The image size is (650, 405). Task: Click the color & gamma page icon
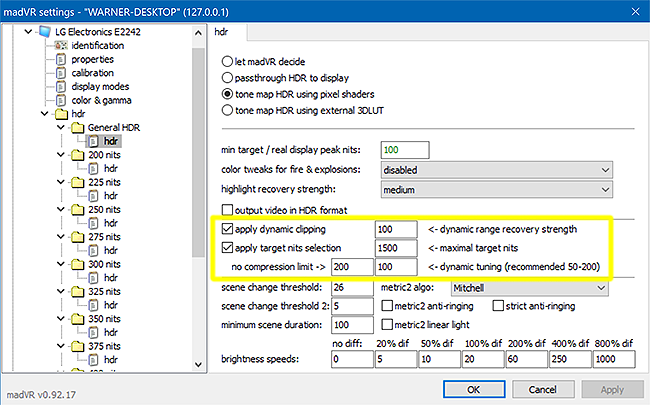click(61, 100)
